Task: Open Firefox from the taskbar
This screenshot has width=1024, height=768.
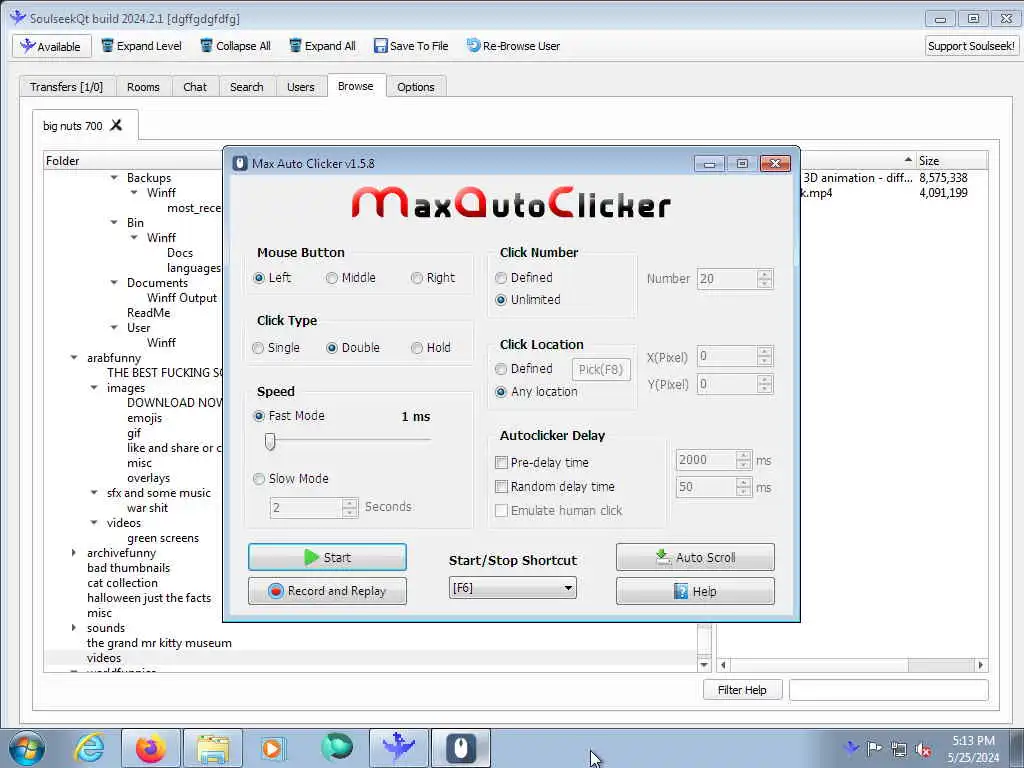Action: (151, 748)
